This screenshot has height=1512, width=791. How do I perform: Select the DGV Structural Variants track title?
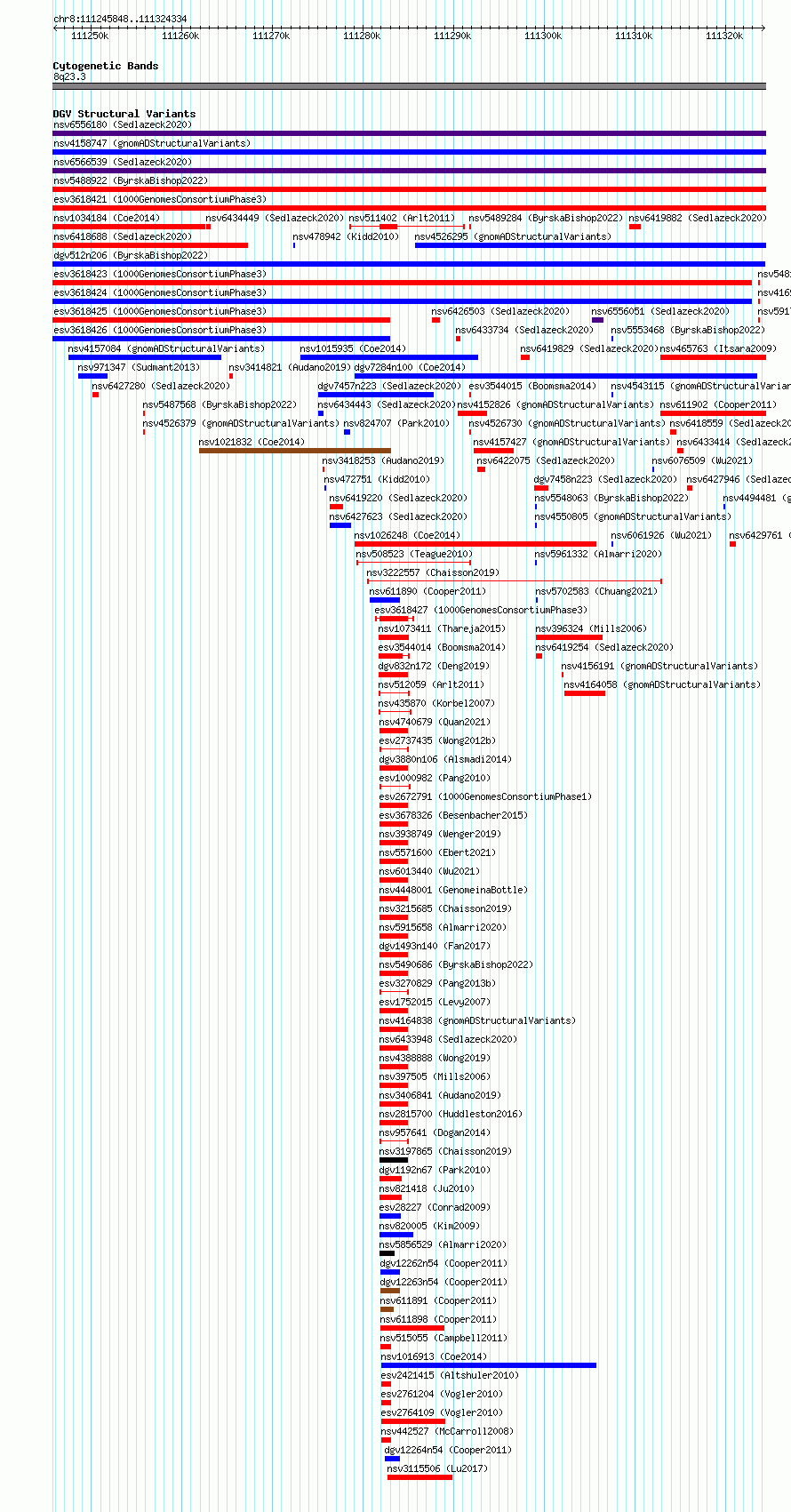124,114
